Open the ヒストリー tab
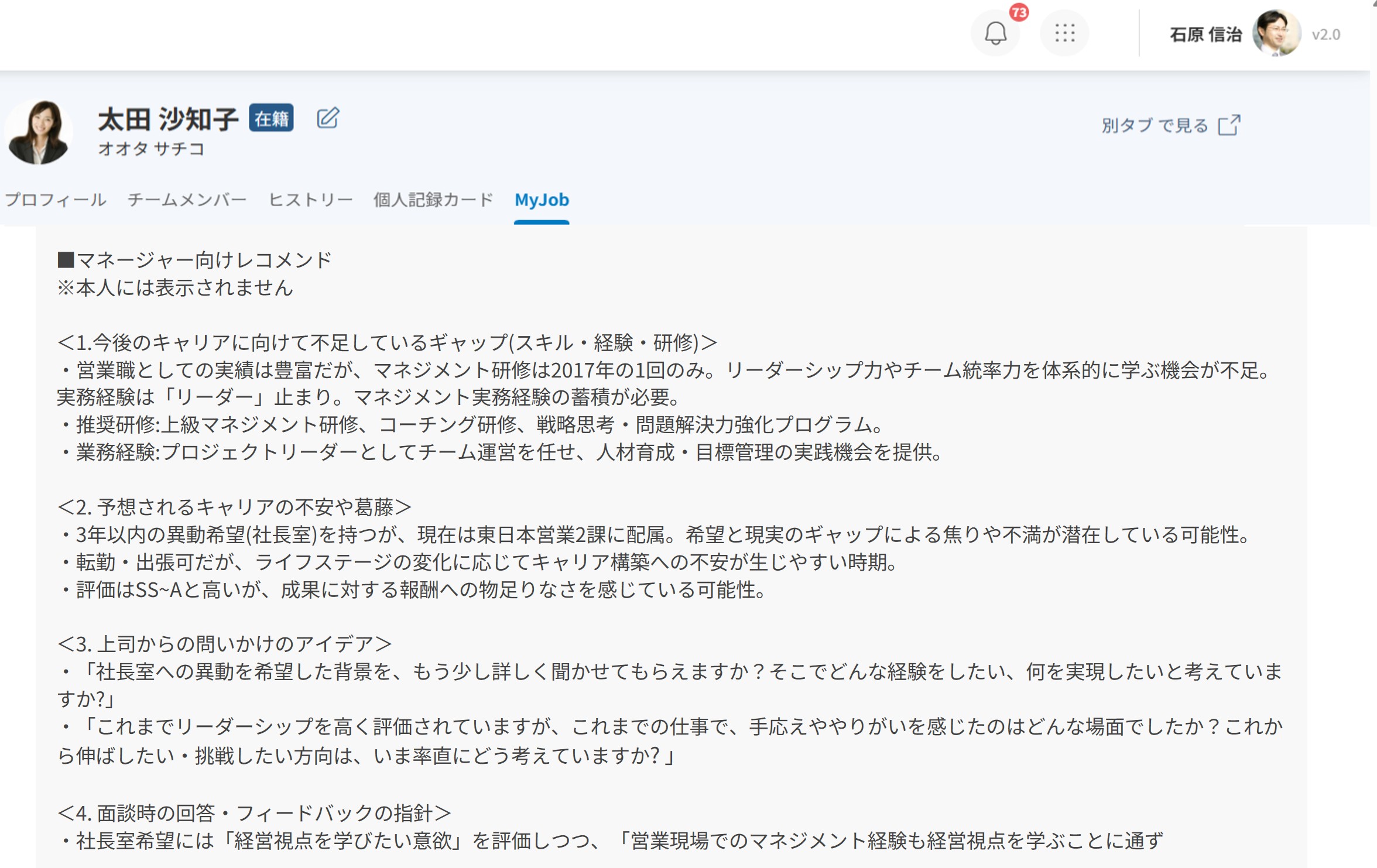1377x868 pixels. 311,200
